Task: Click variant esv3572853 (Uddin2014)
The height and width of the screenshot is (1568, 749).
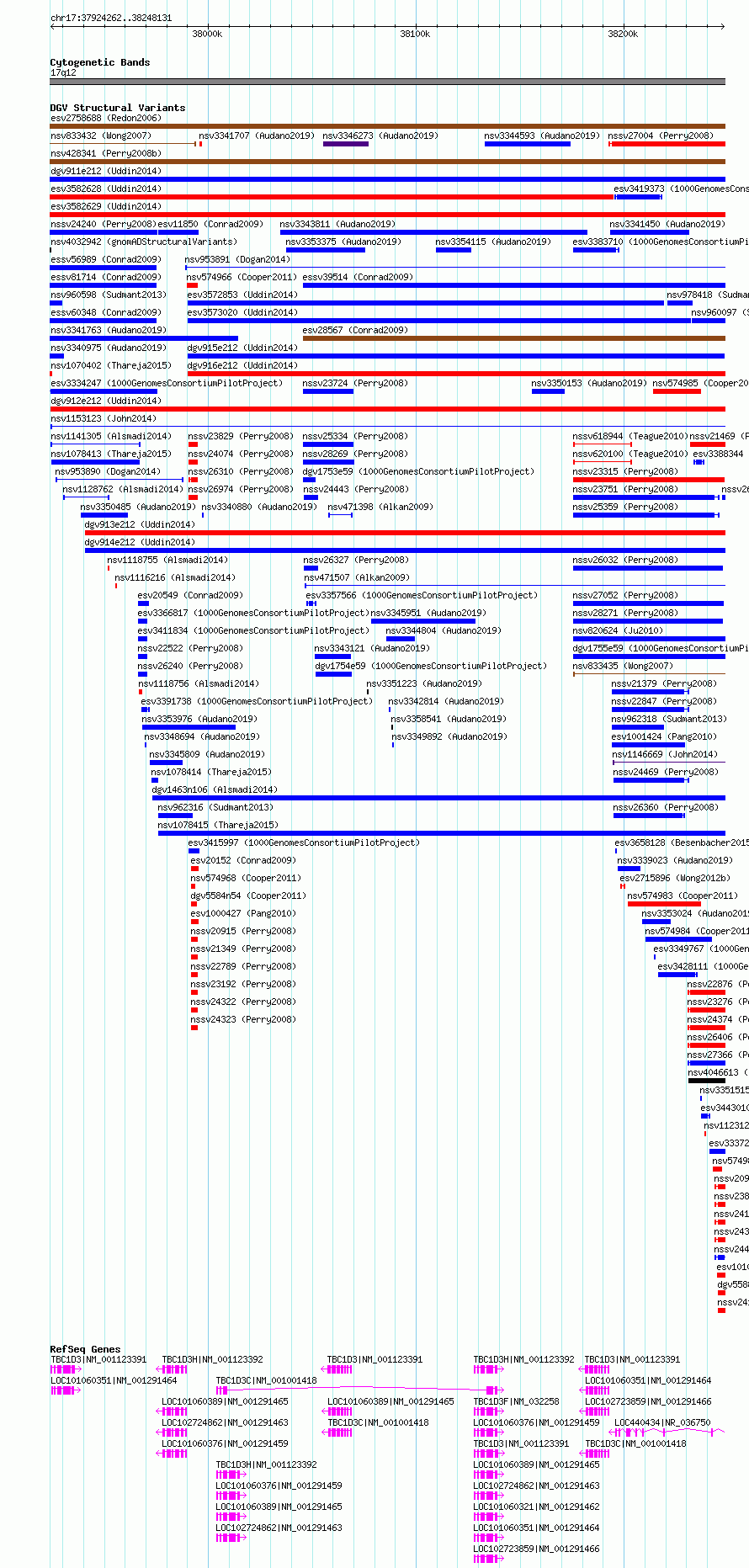Action: coord(242,295)
